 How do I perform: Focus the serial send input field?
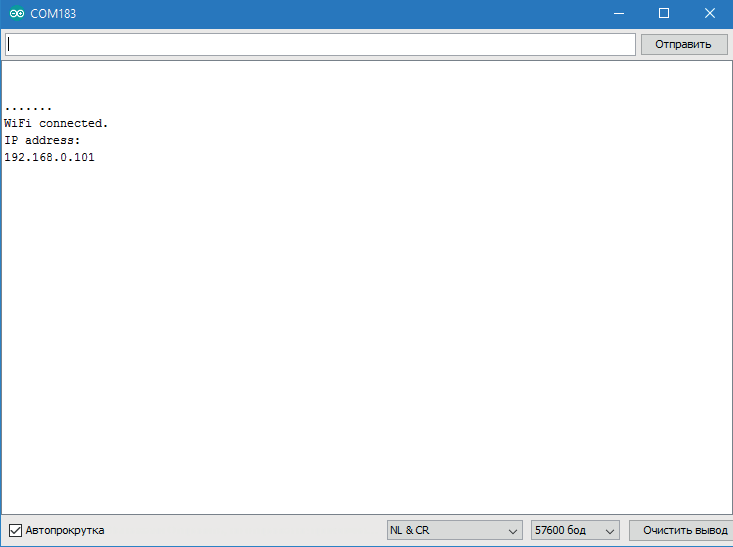(320, 44)
